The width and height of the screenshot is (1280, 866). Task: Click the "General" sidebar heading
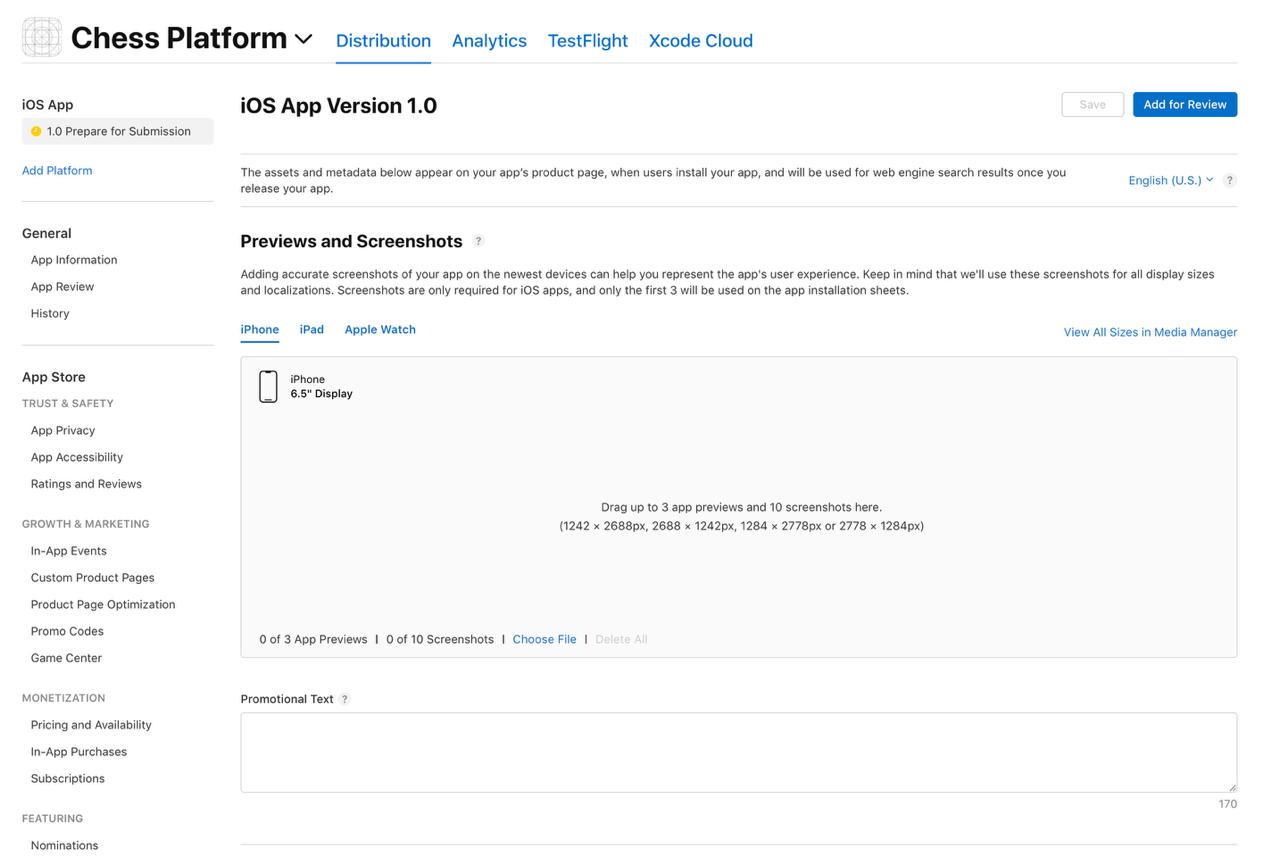tap(47, 234)
